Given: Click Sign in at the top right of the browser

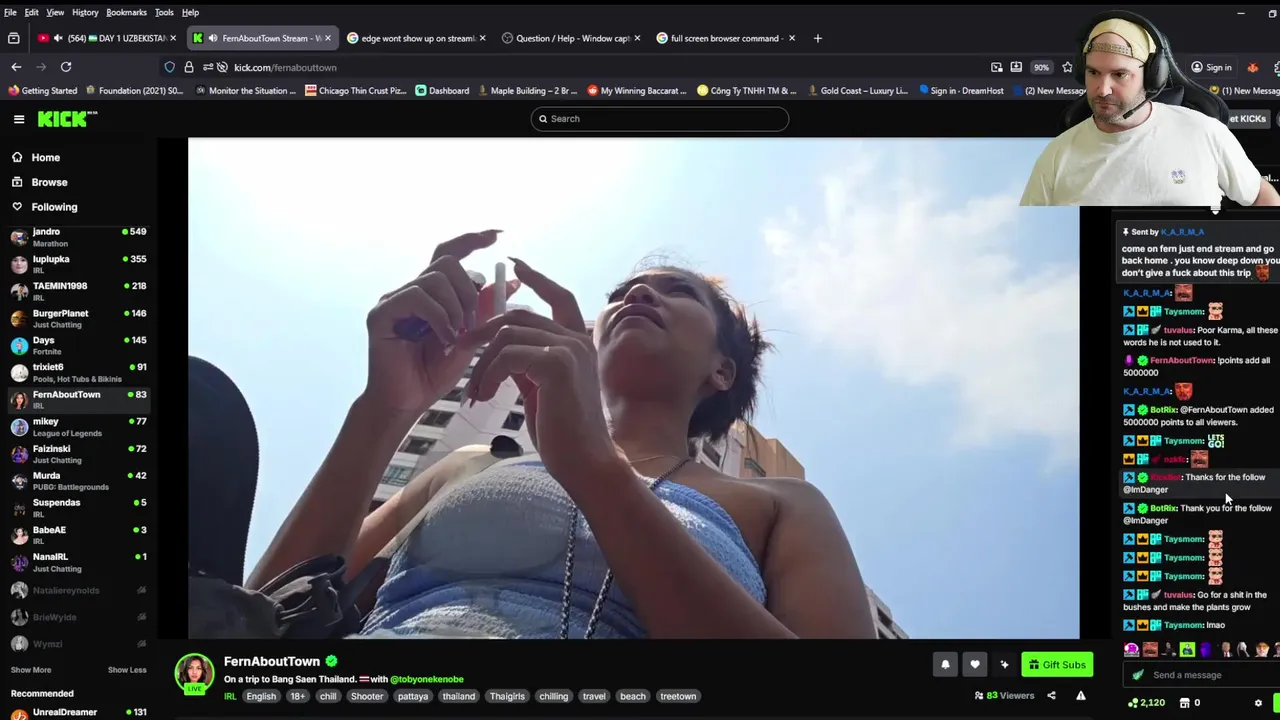Looking at the screenshot, I should pos(1211,67).
